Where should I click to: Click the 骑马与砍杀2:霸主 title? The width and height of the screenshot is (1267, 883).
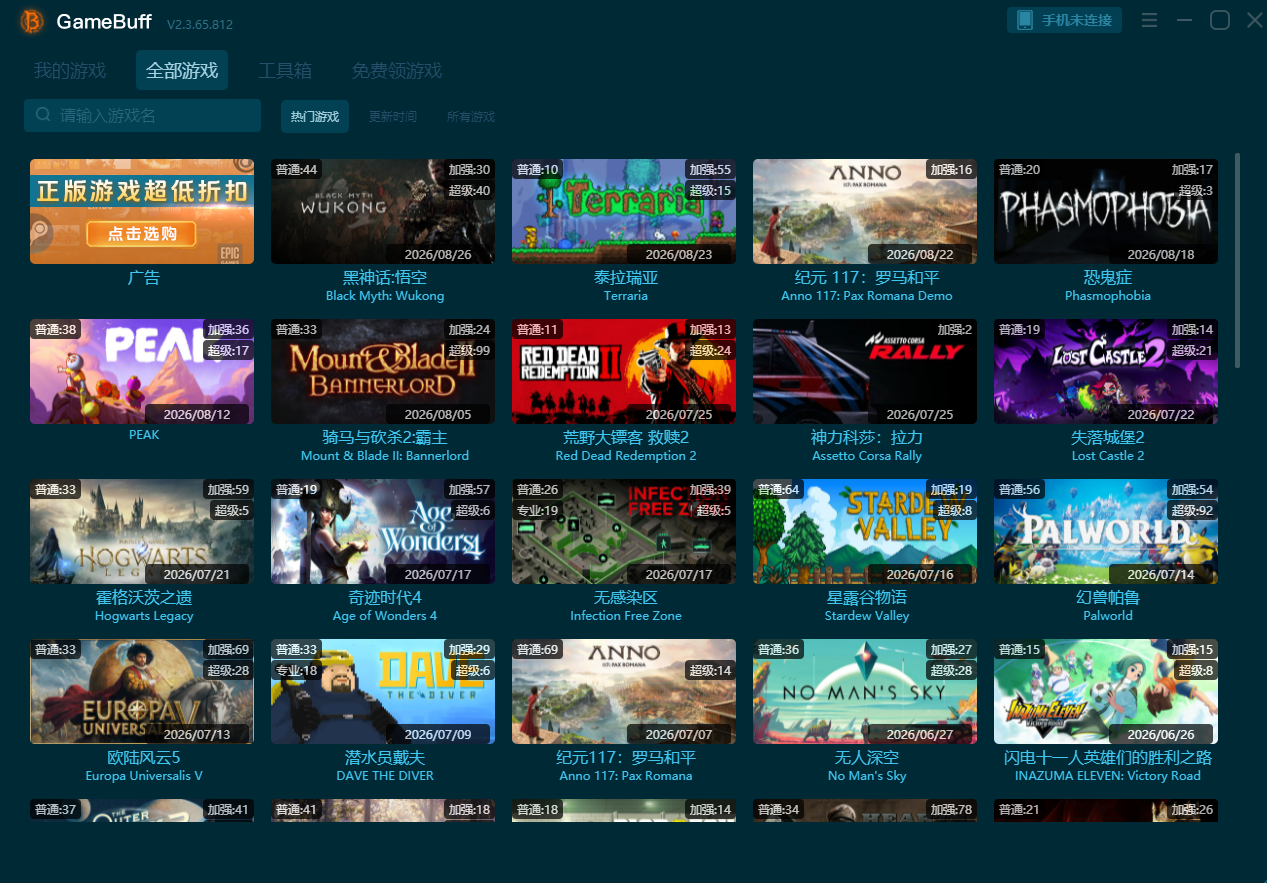coord(385,437)
